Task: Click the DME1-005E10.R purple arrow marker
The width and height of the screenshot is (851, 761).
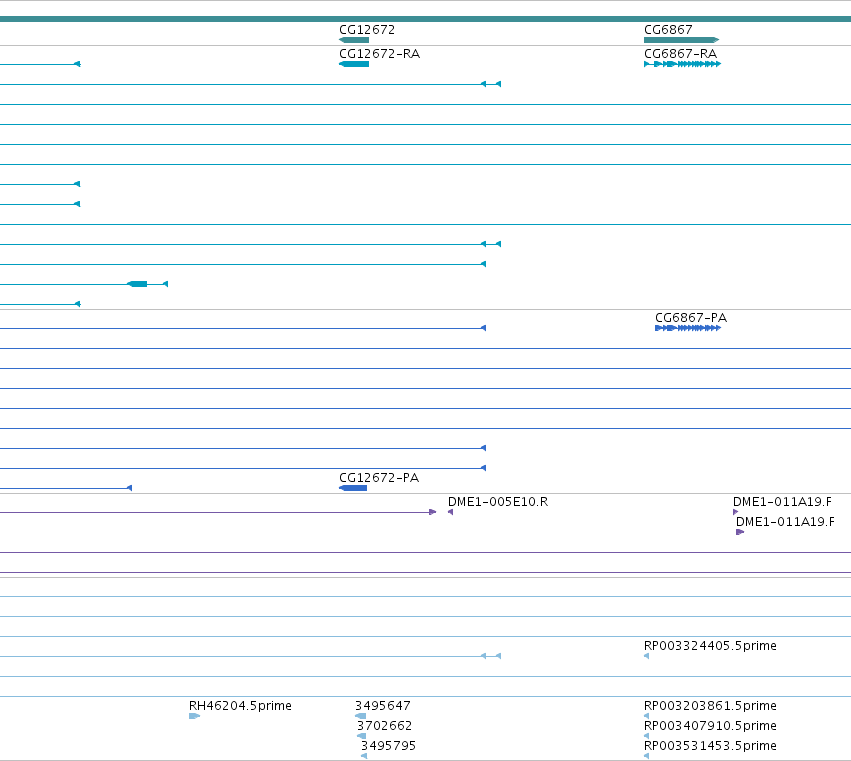Action: pos(450,512)
